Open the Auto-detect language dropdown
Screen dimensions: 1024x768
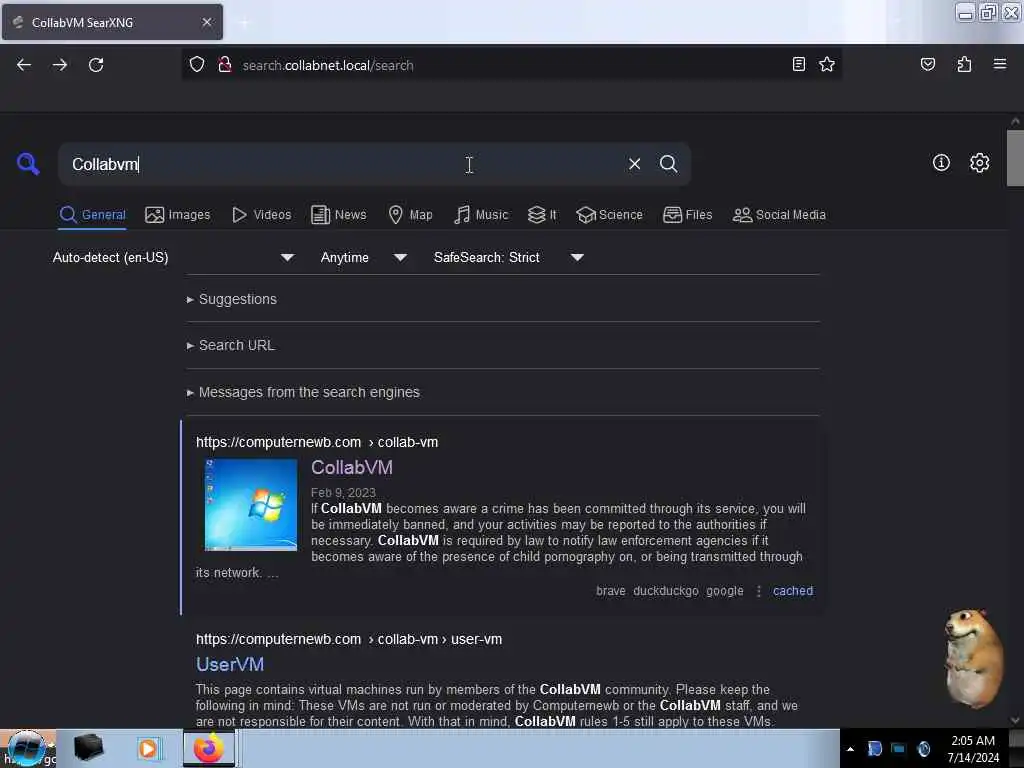[173, 257]
